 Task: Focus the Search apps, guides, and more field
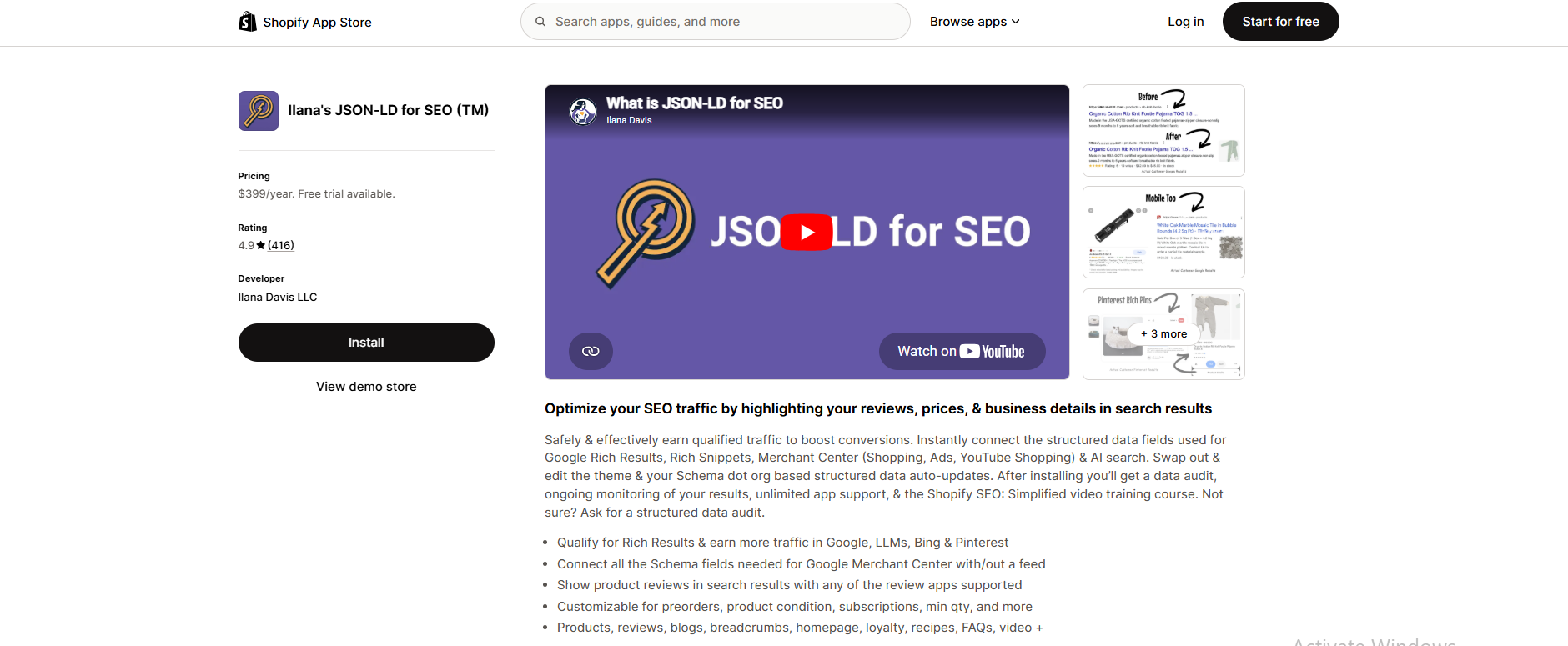[x=715, y=22]
